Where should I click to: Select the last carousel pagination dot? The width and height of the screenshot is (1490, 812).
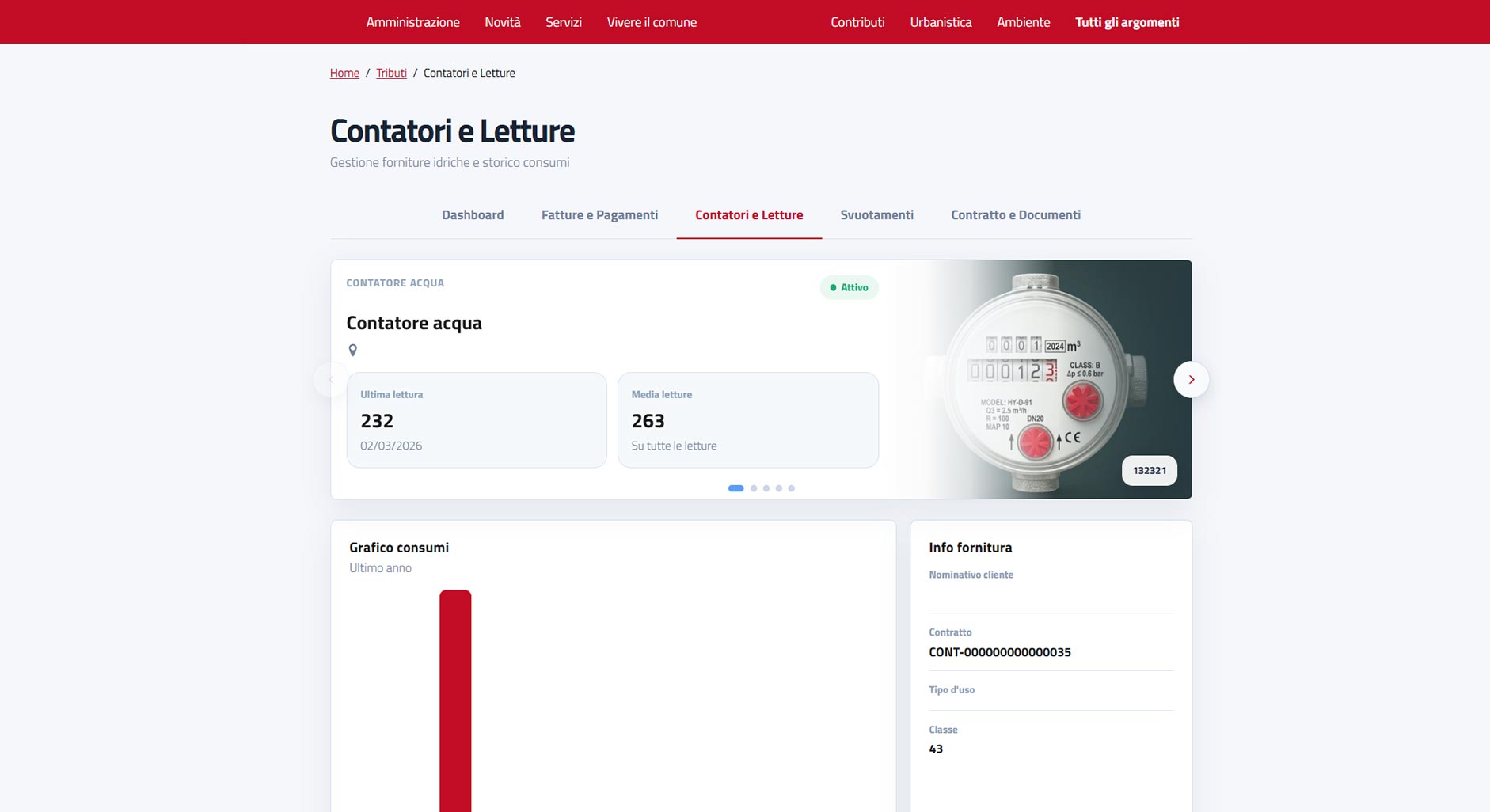click(x=791, y=488)
